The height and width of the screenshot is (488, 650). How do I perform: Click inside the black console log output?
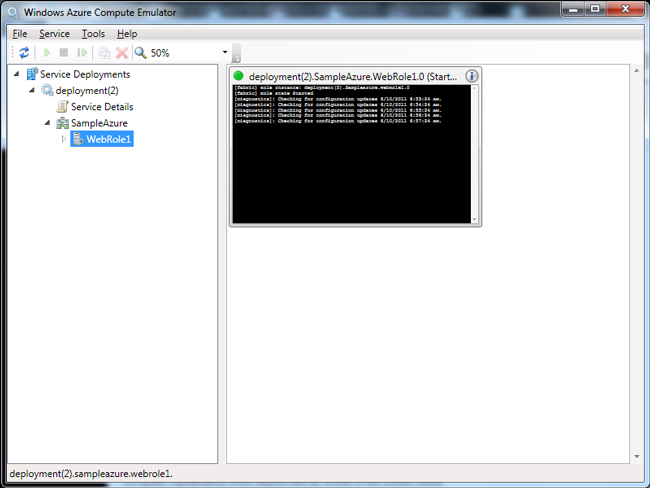coord(352,154)
